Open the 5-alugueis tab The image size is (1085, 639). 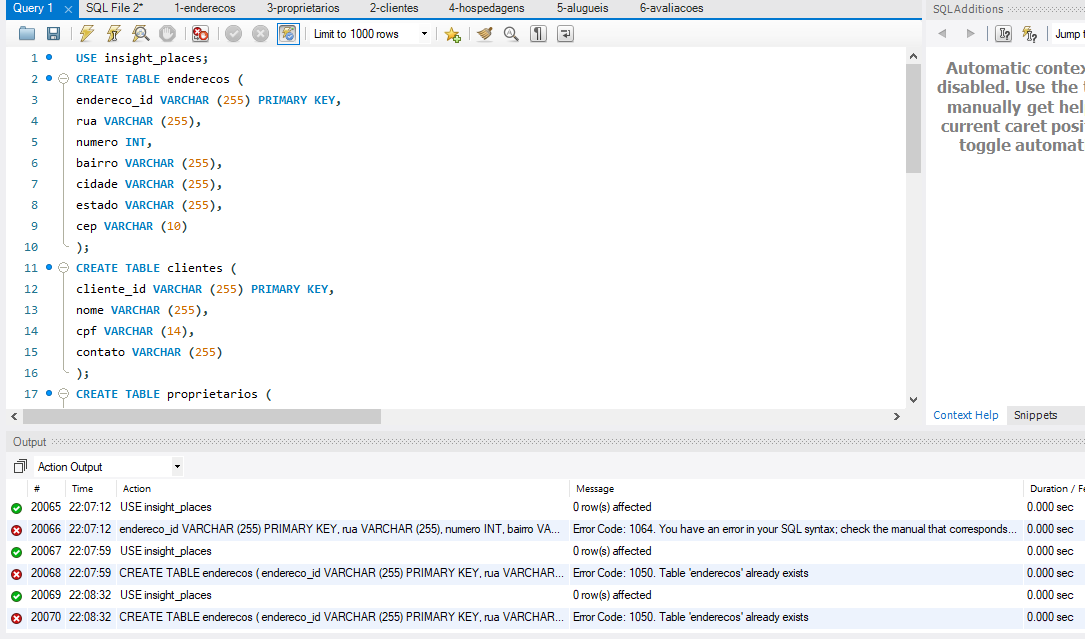(x=583, y=8)
